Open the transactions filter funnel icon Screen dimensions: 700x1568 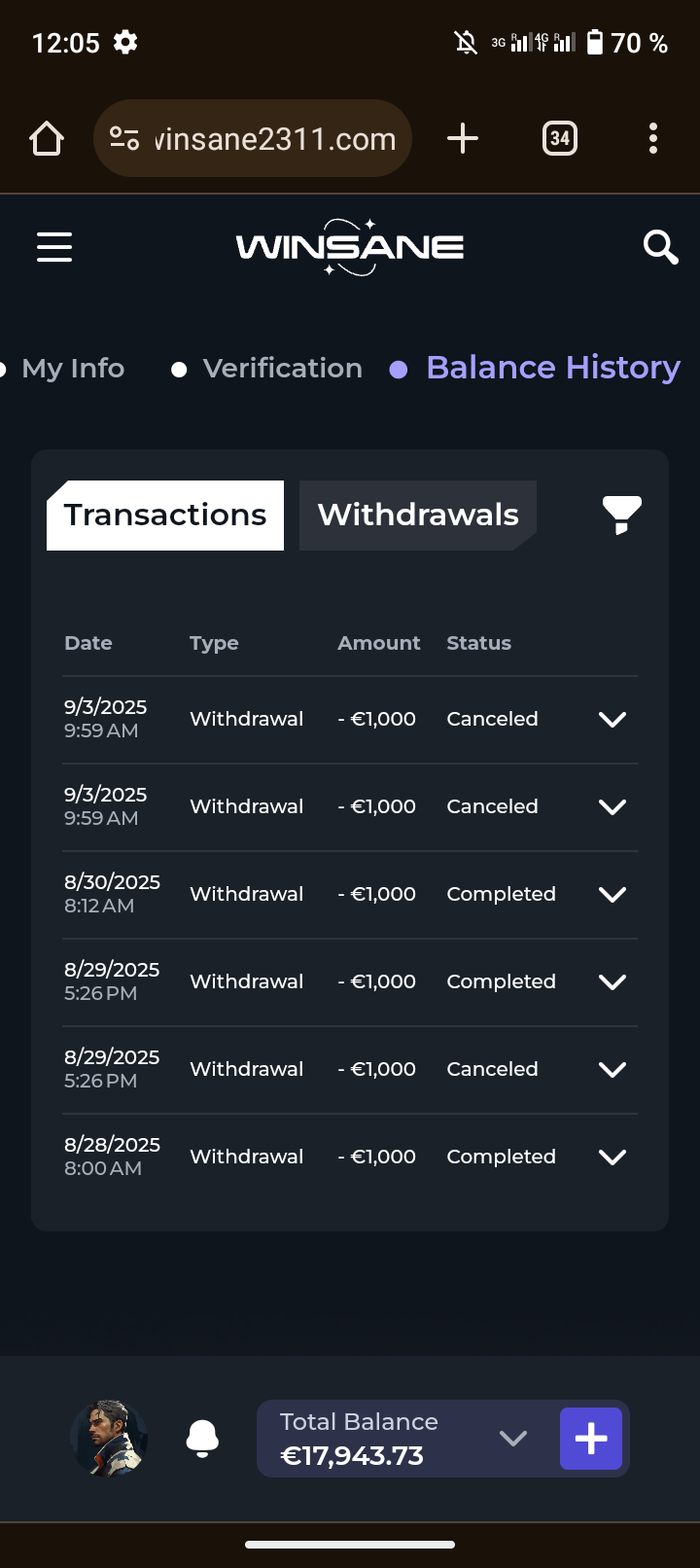[x=621, y=515]
